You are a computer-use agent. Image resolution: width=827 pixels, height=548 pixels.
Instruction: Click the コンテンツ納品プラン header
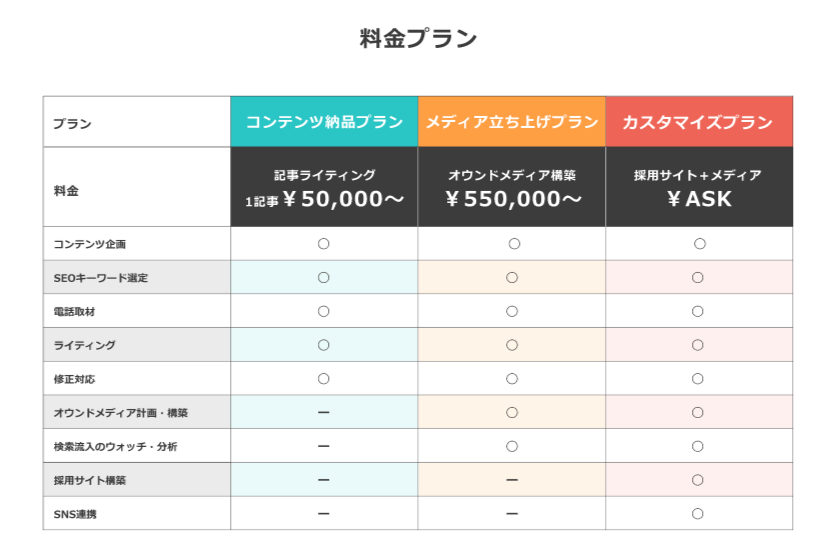tap(324, 122)
